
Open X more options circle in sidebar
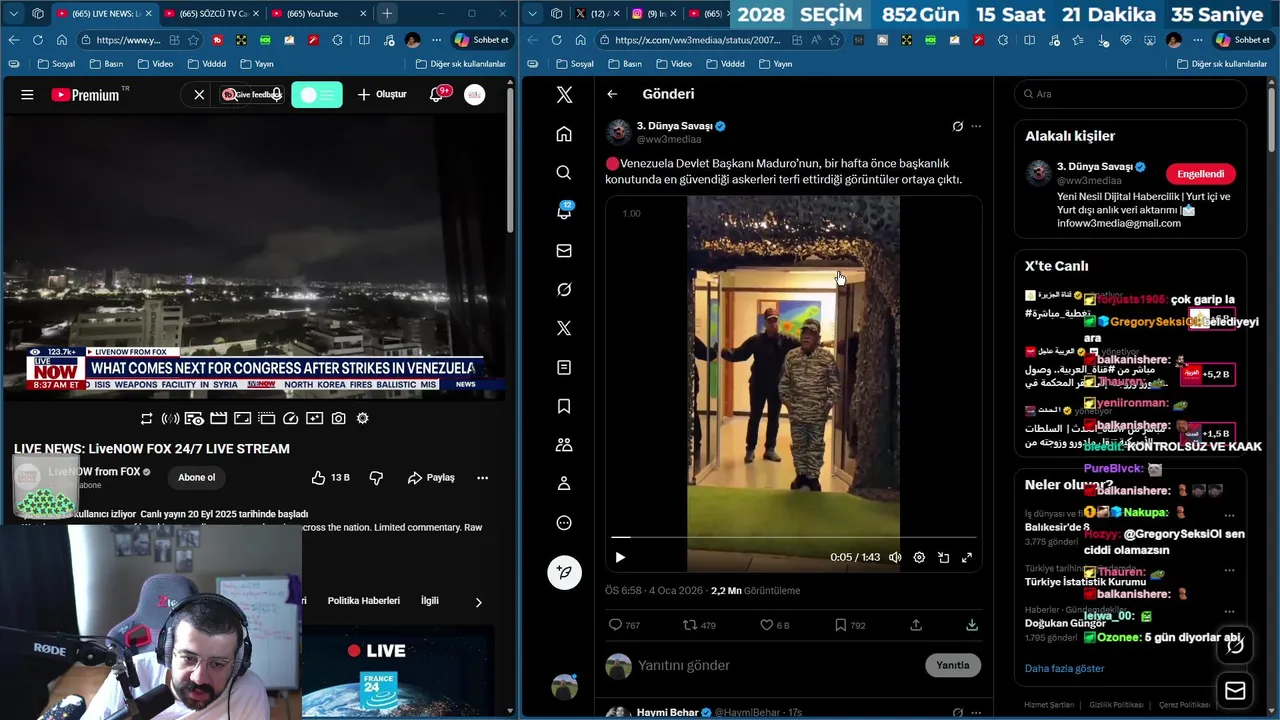[564, 523]
